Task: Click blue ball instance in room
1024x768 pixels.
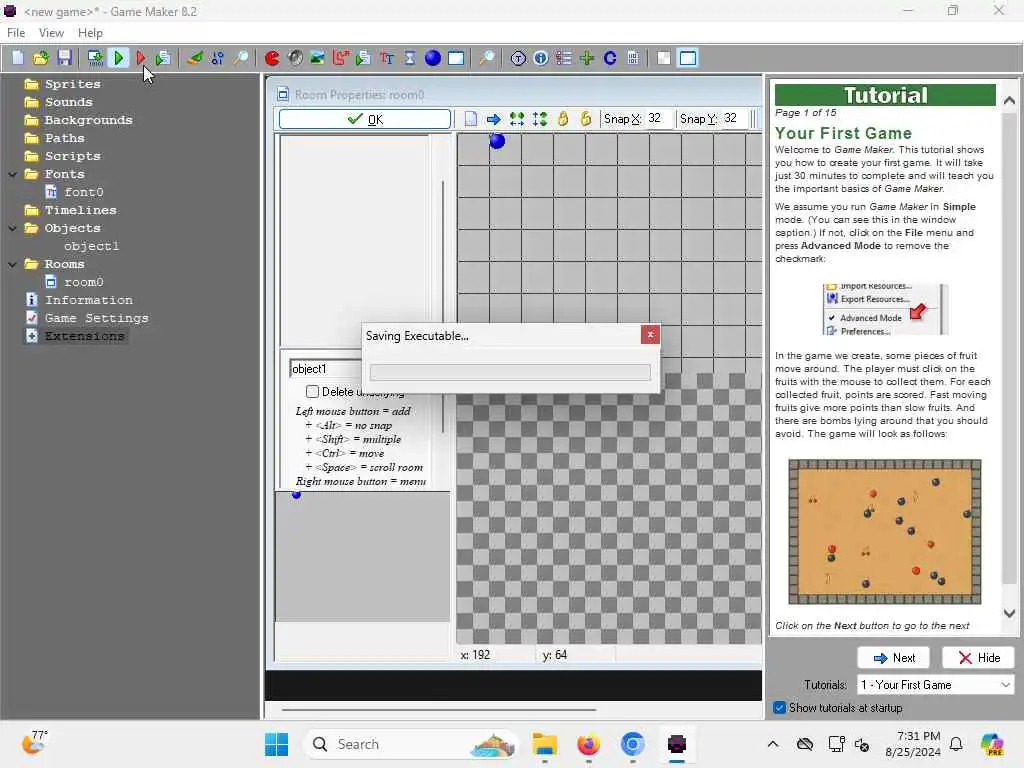Action: point(497,140)
